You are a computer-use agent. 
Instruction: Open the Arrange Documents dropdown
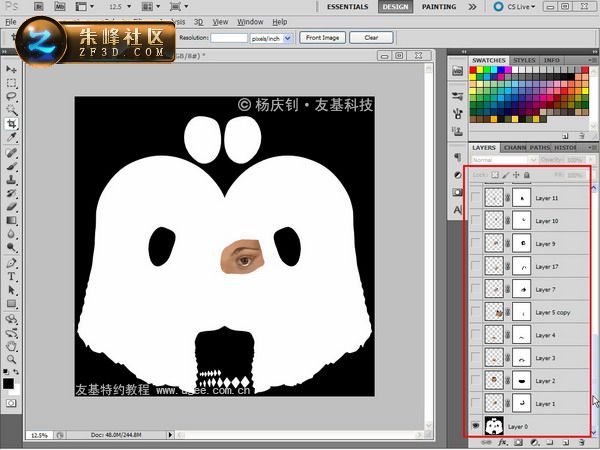coord(151,7)
